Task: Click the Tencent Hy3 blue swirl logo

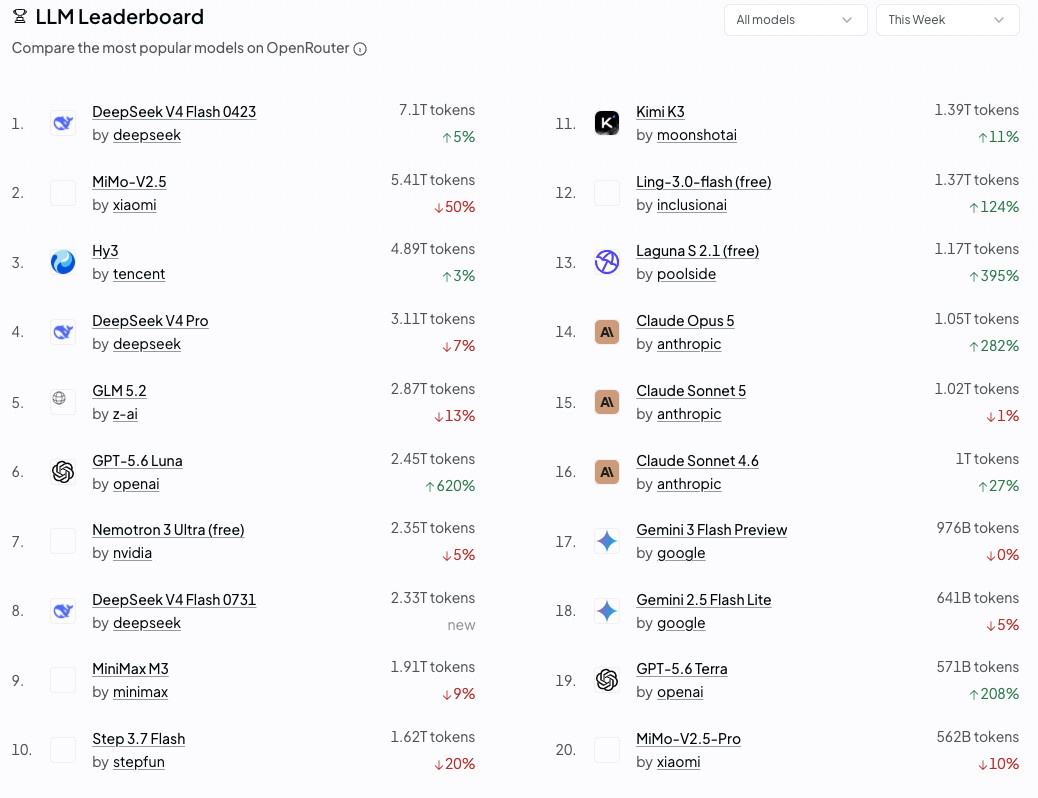Action: click(63, 262)
